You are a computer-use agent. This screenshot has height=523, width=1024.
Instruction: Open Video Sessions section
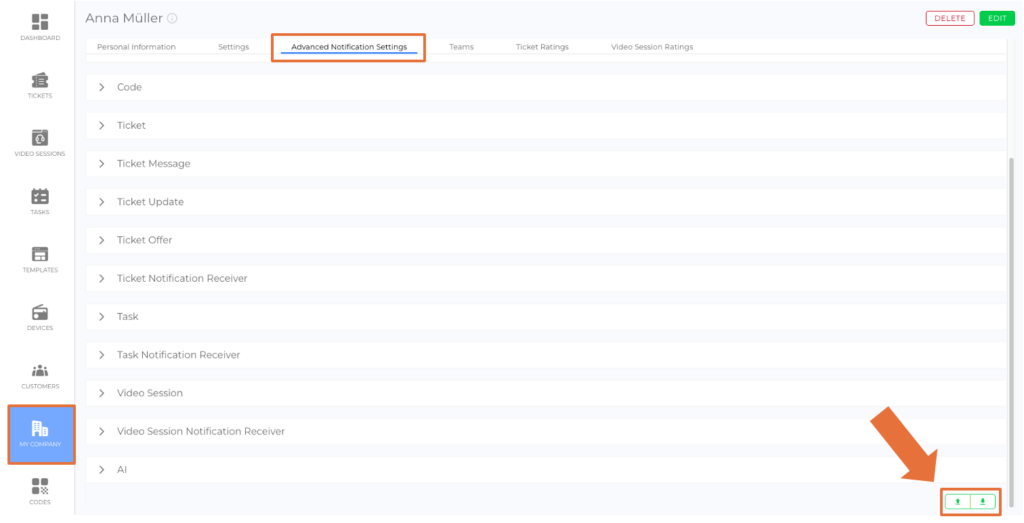(40, 143)
